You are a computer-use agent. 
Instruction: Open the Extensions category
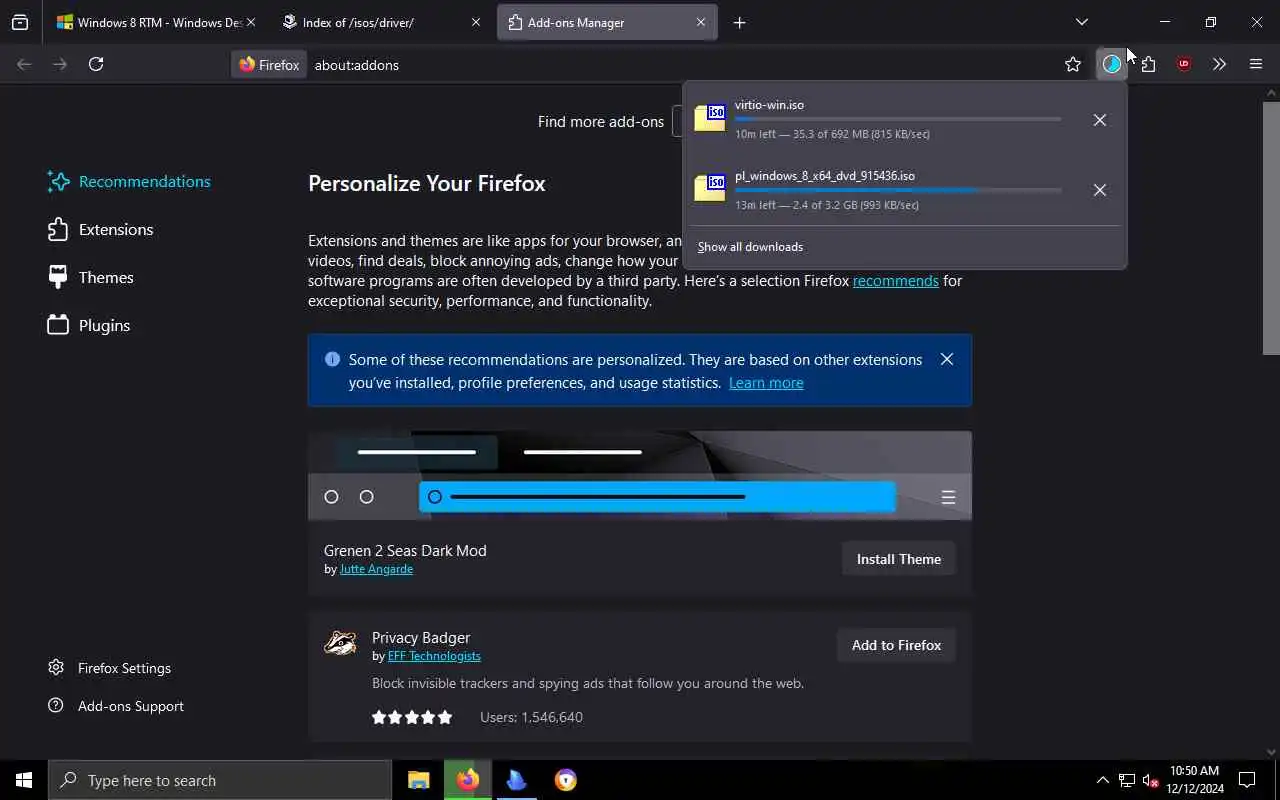click(101, 229)
